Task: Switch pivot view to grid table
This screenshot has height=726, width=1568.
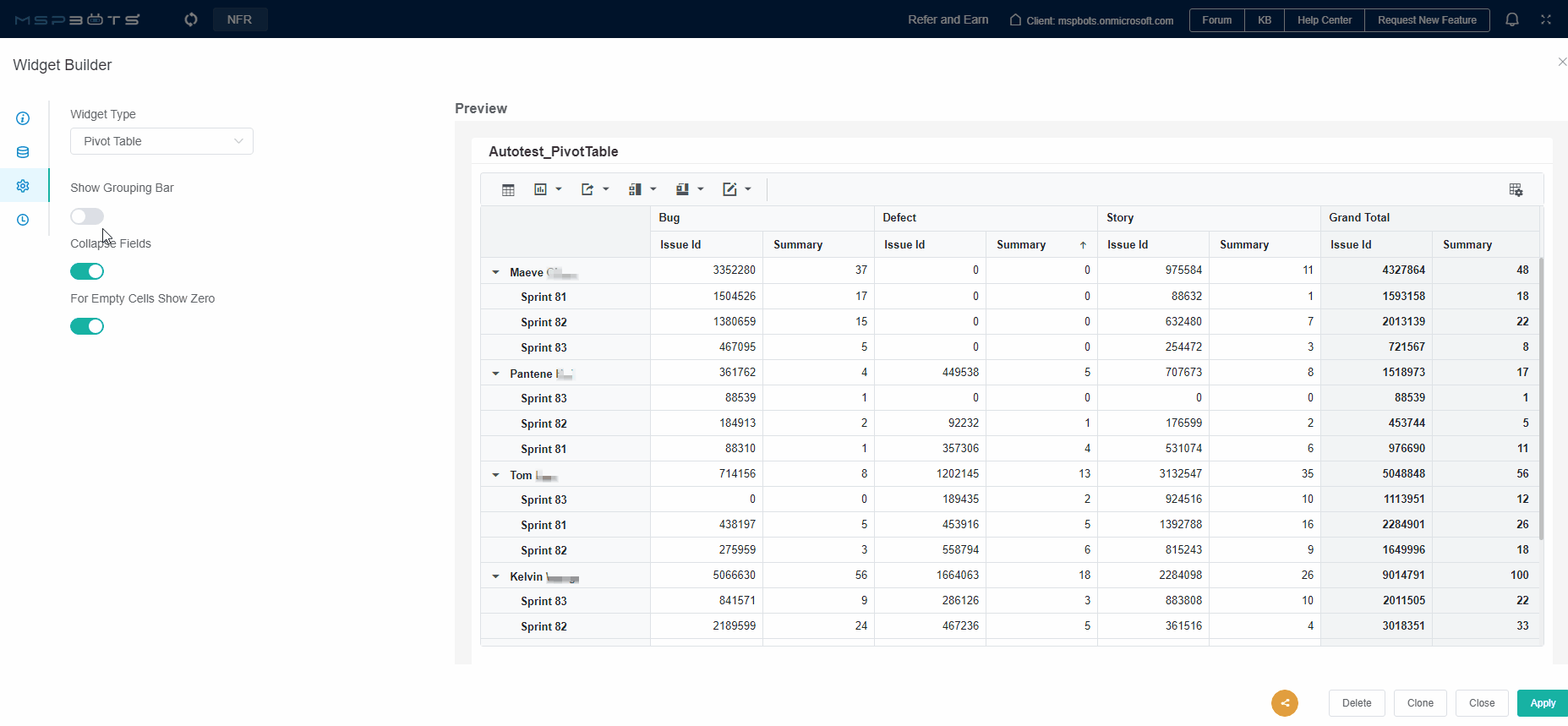Action: (508, 190)
